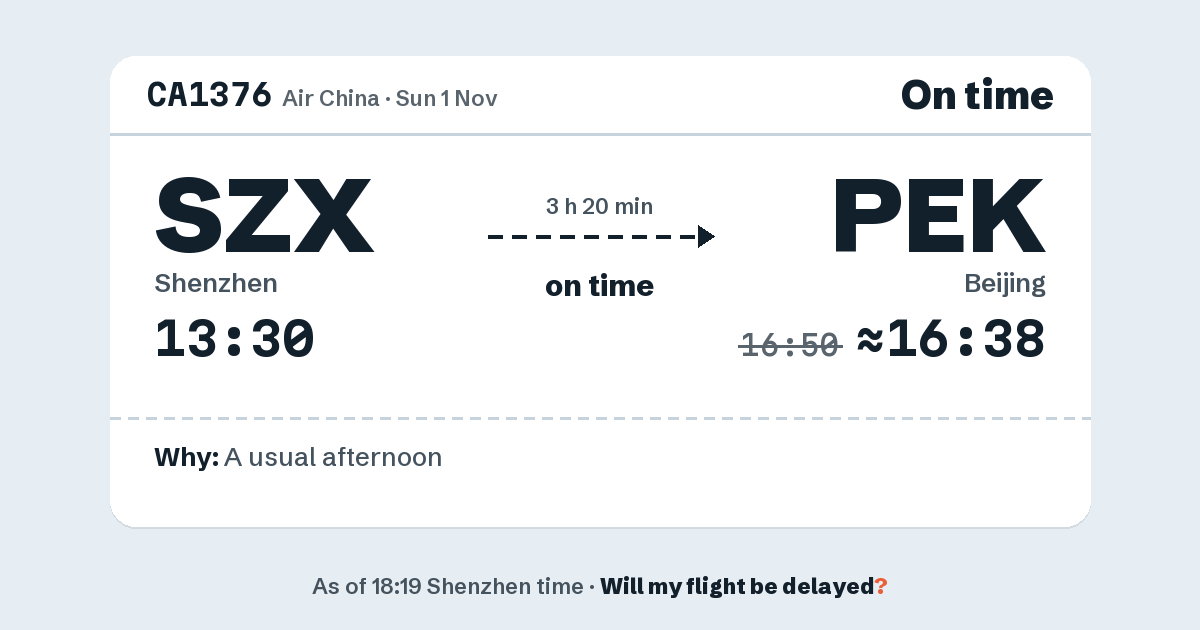
Task: Click the on time text under the route
Action: pyautogui.click(x=599, y=286)
